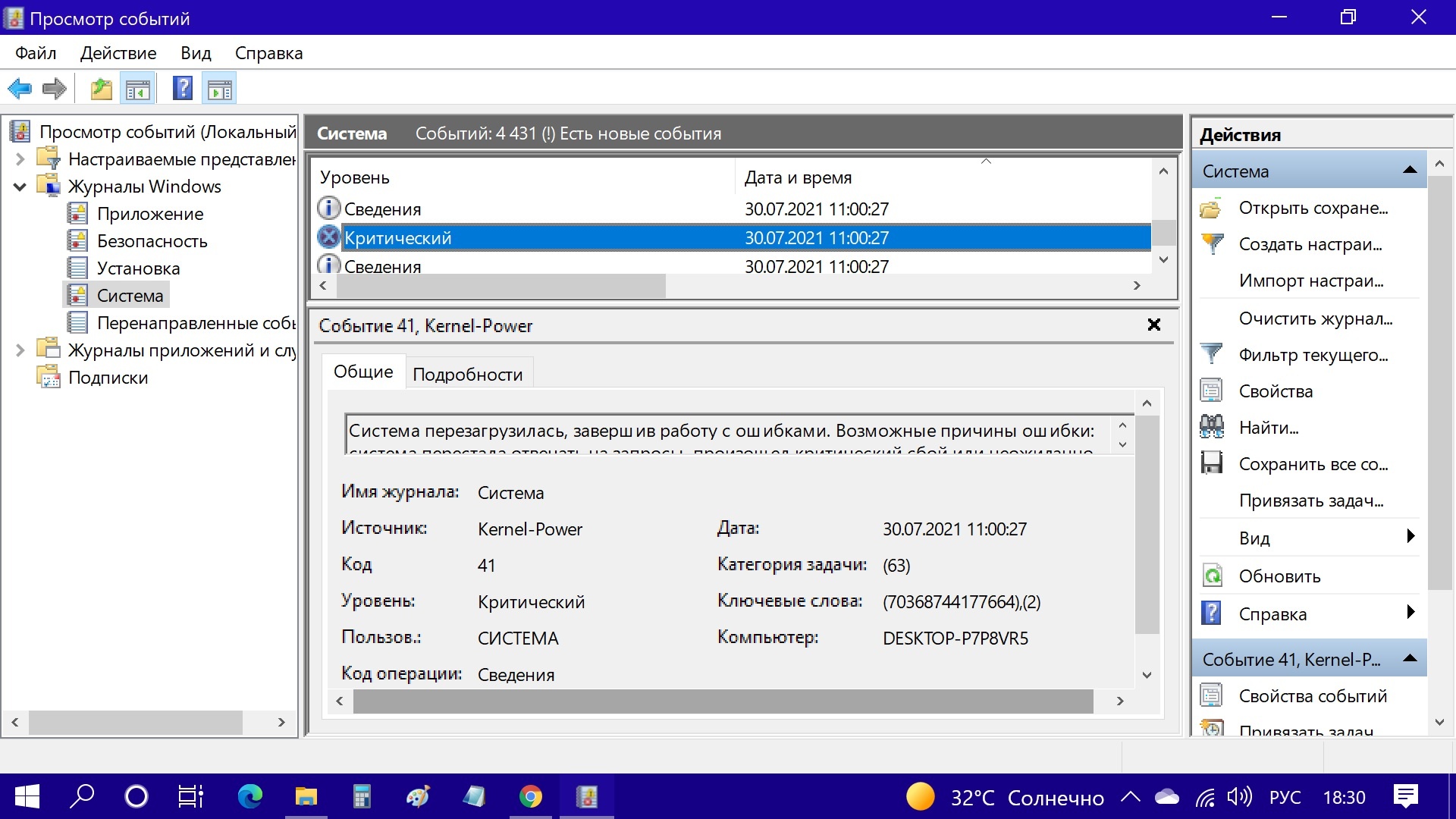1456x819 pixels.
Task: Switch to the Подробности tab
Action: 467,374
